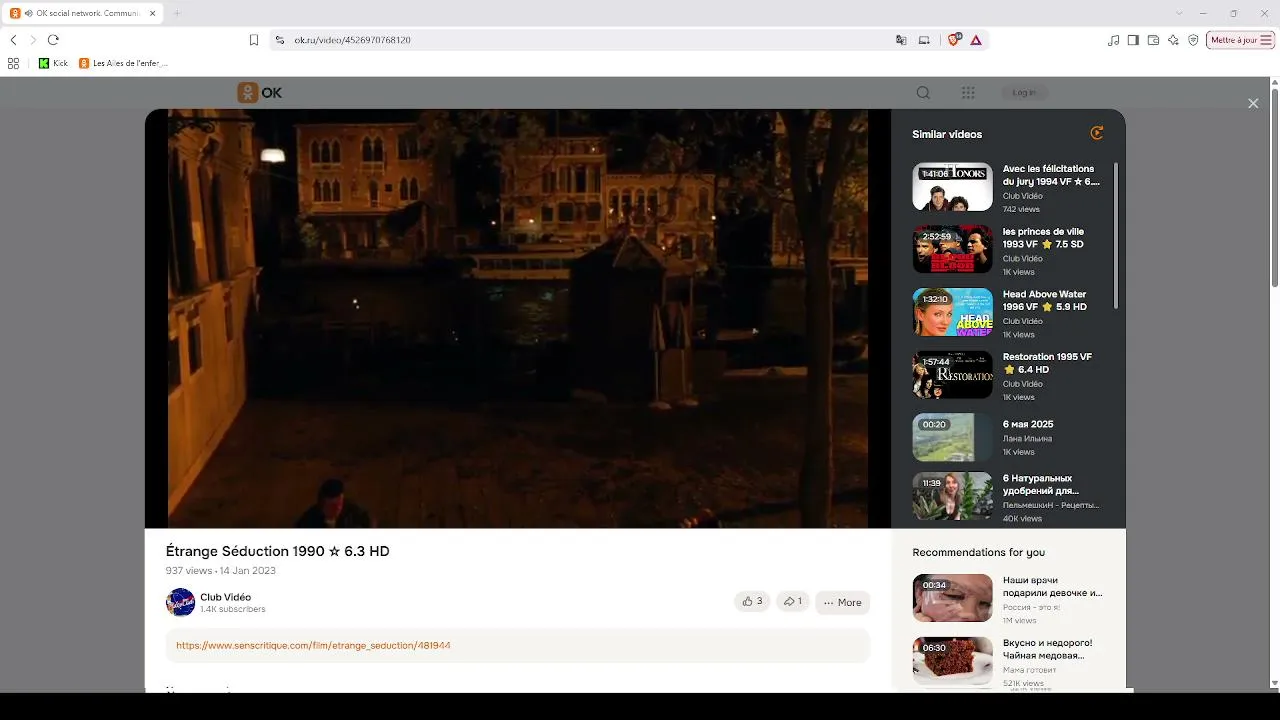Click the Лана Ильина channel name
Image resolution: width=1280 pixels, height=720 pixels.
[1027, 438]
